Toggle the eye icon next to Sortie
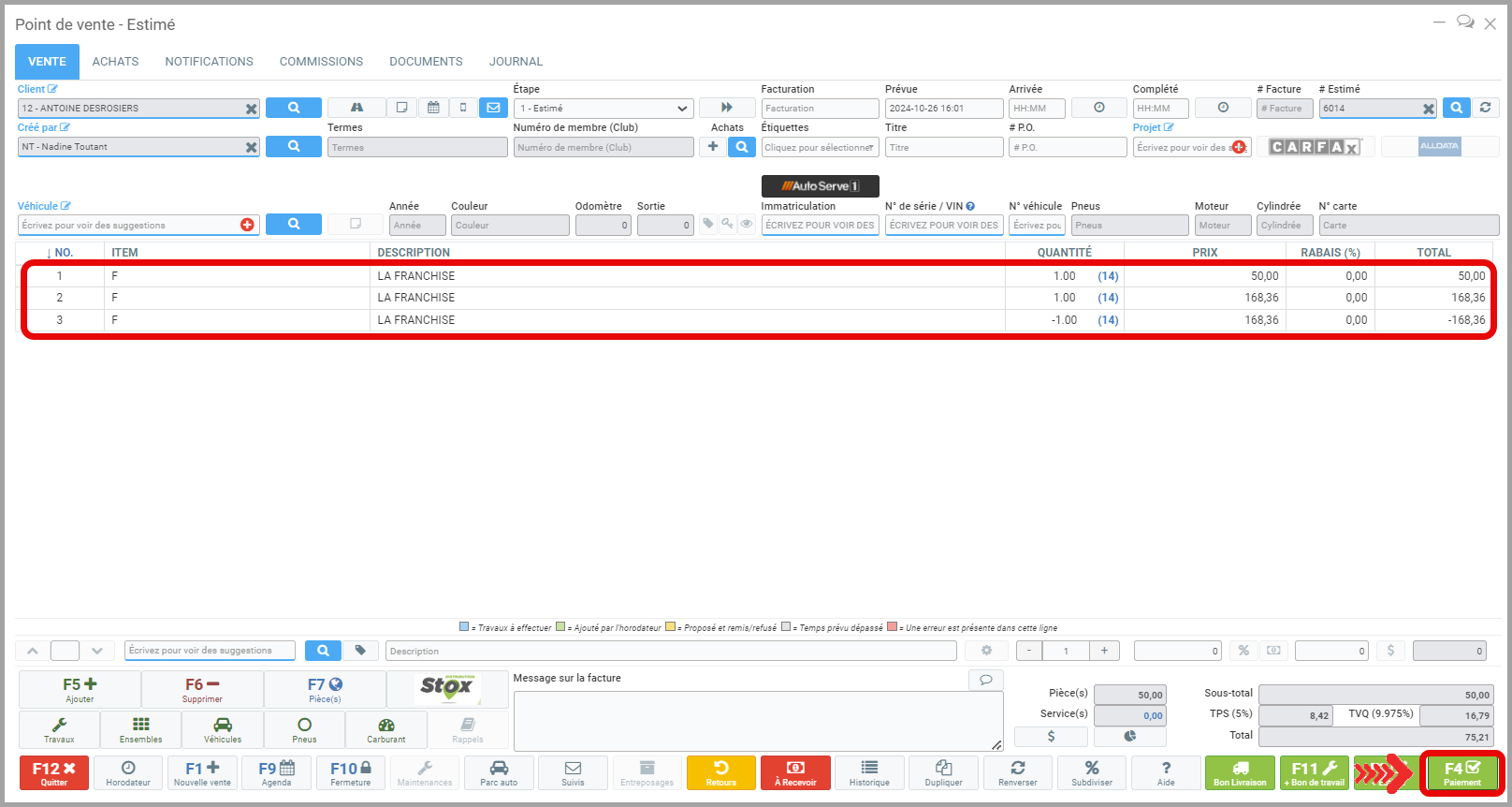The image size is (1512, 807). click(747, 225)
